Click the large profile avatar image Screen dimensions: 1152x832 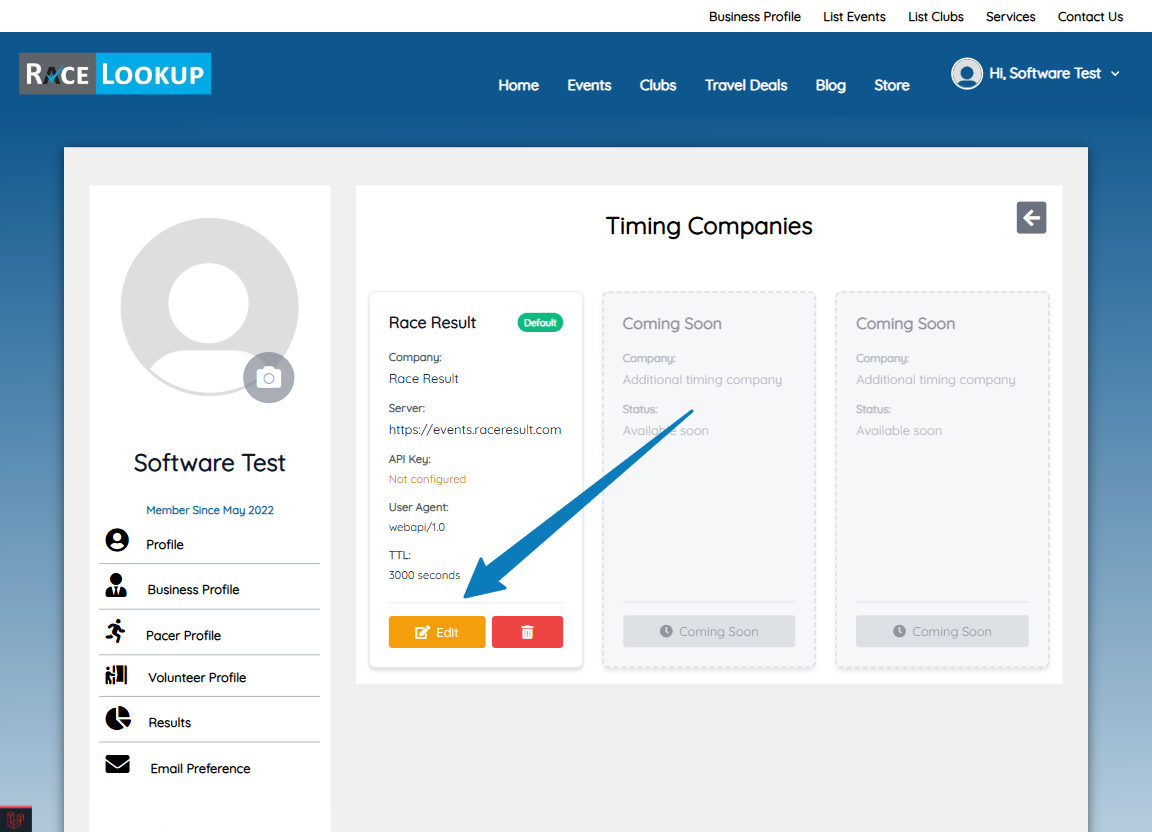[209, 300]
